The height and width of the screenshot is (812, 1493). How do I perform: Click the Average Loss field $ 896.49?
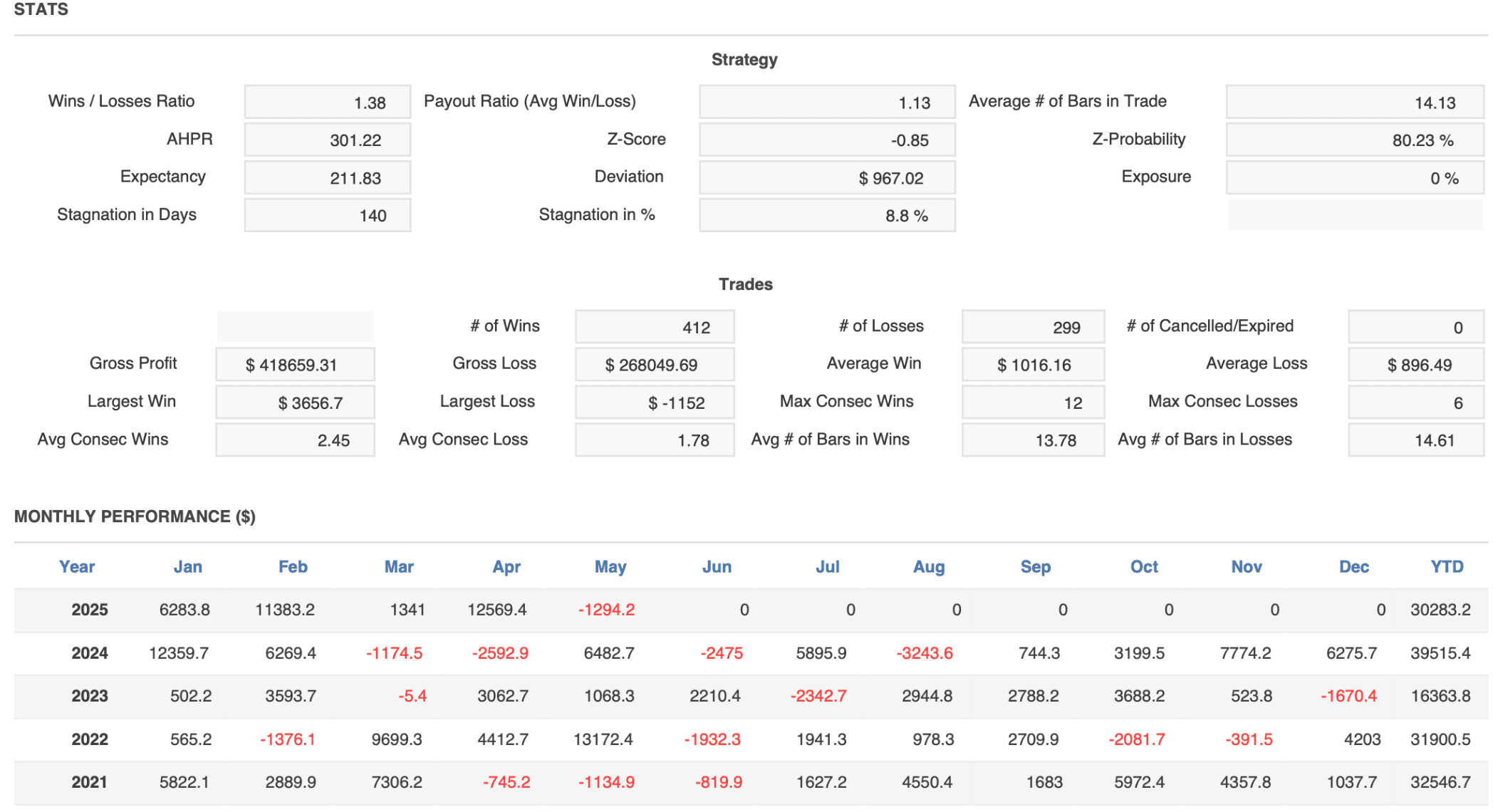[x=1415, y=365]
